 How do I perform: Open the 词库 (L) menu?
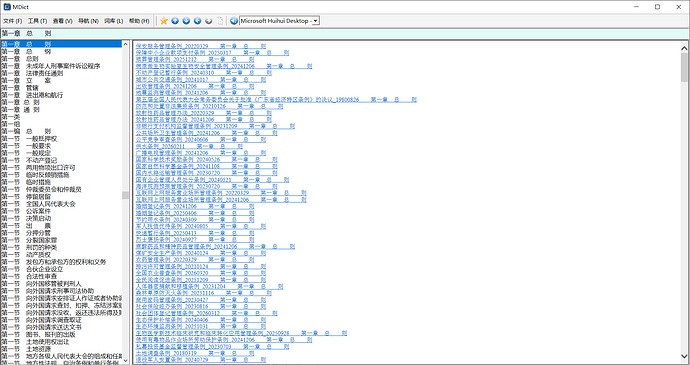114,21
